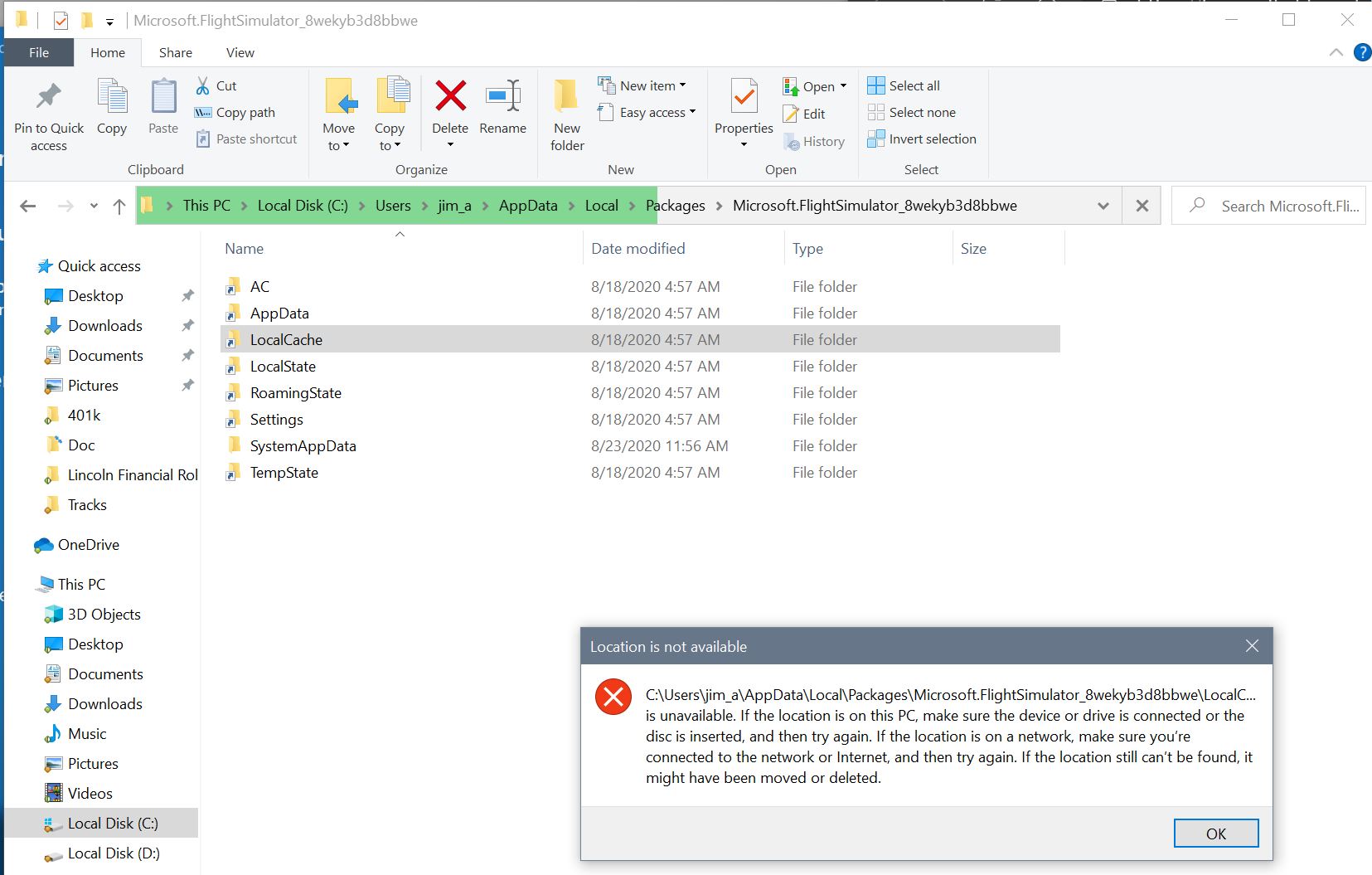Expand the address bar history dropdown

pyautogui.click(x=1103, y=206)
